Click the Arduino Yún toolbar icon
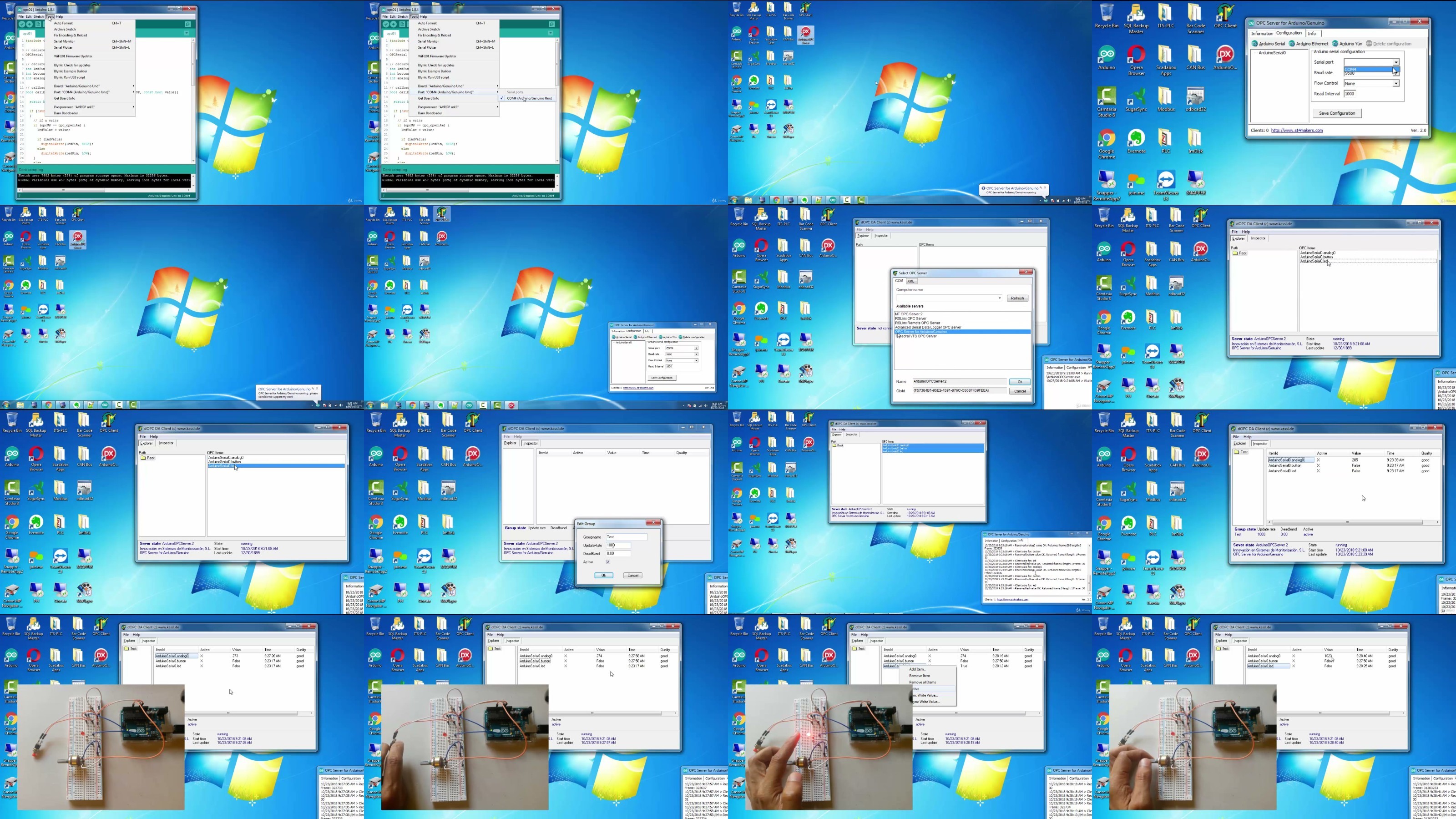The height and width of the screenshot is (819, 1456). [x=1335, y=44]
